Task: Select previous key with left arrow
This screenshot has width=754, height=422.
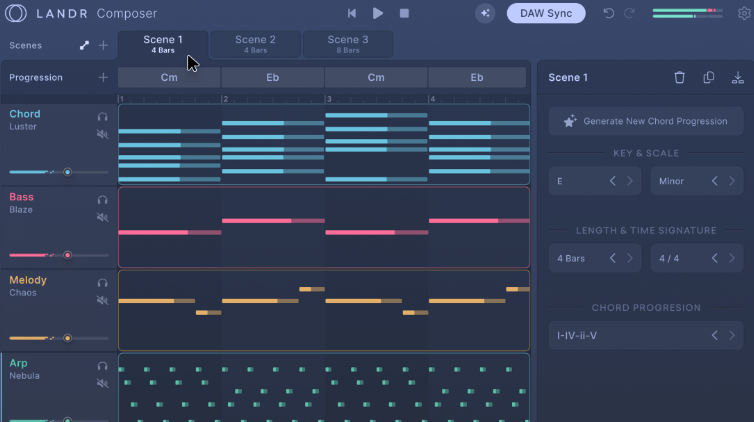Action: point(613,181)
